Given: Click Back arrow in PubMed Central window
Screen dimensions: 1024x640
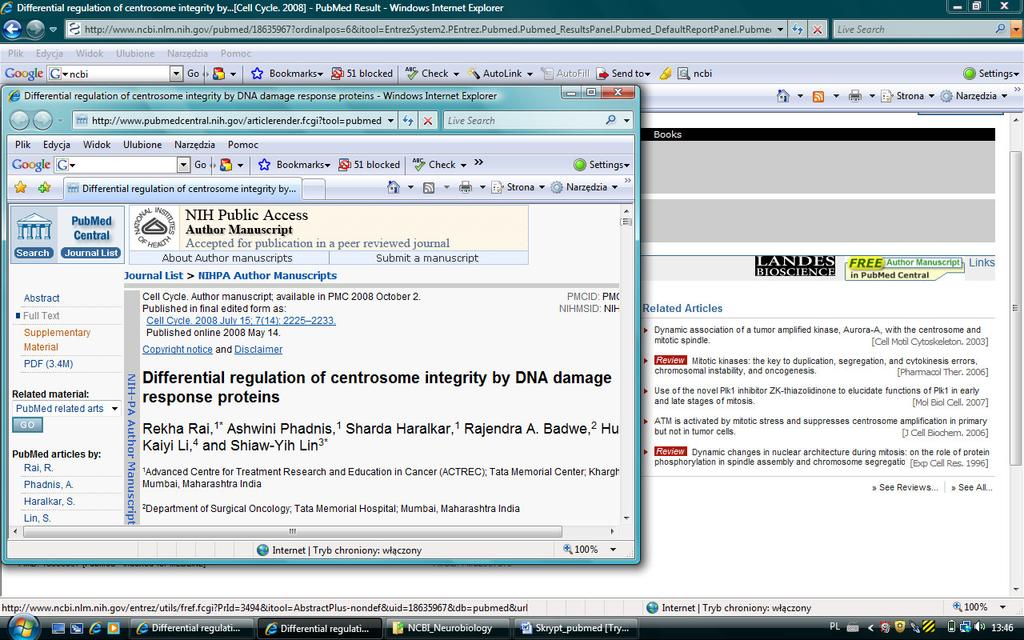Looking at the screenshot, I should point(20,120).
